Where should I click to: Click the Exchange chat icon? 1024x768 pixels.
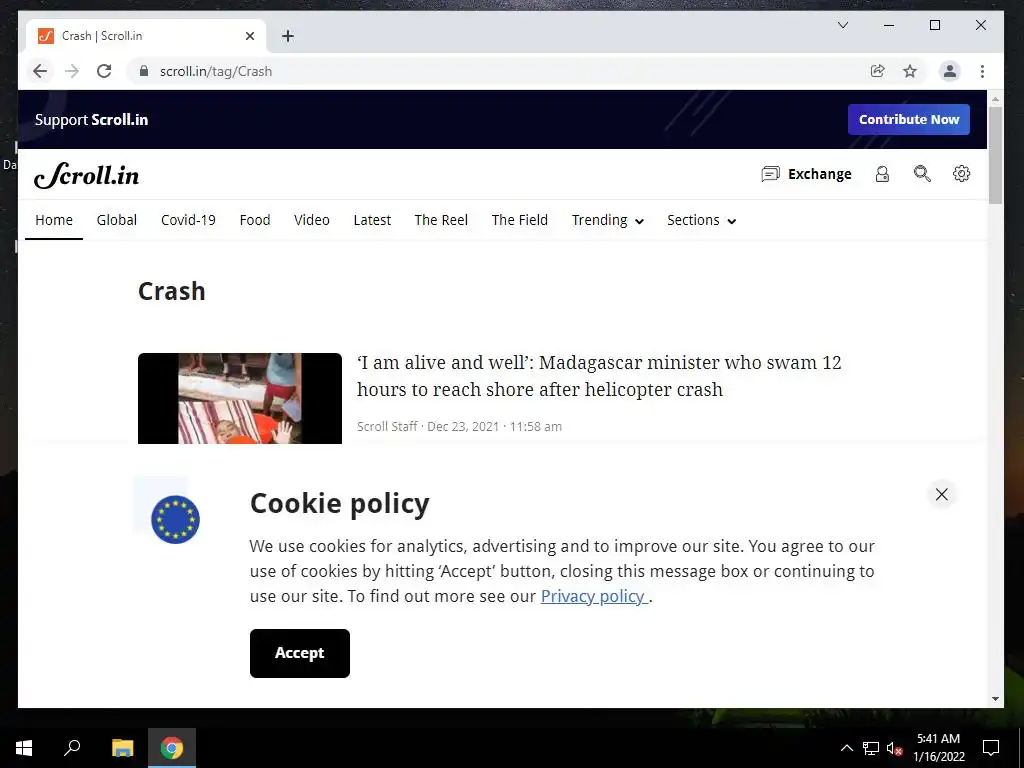tap(771, 174)
